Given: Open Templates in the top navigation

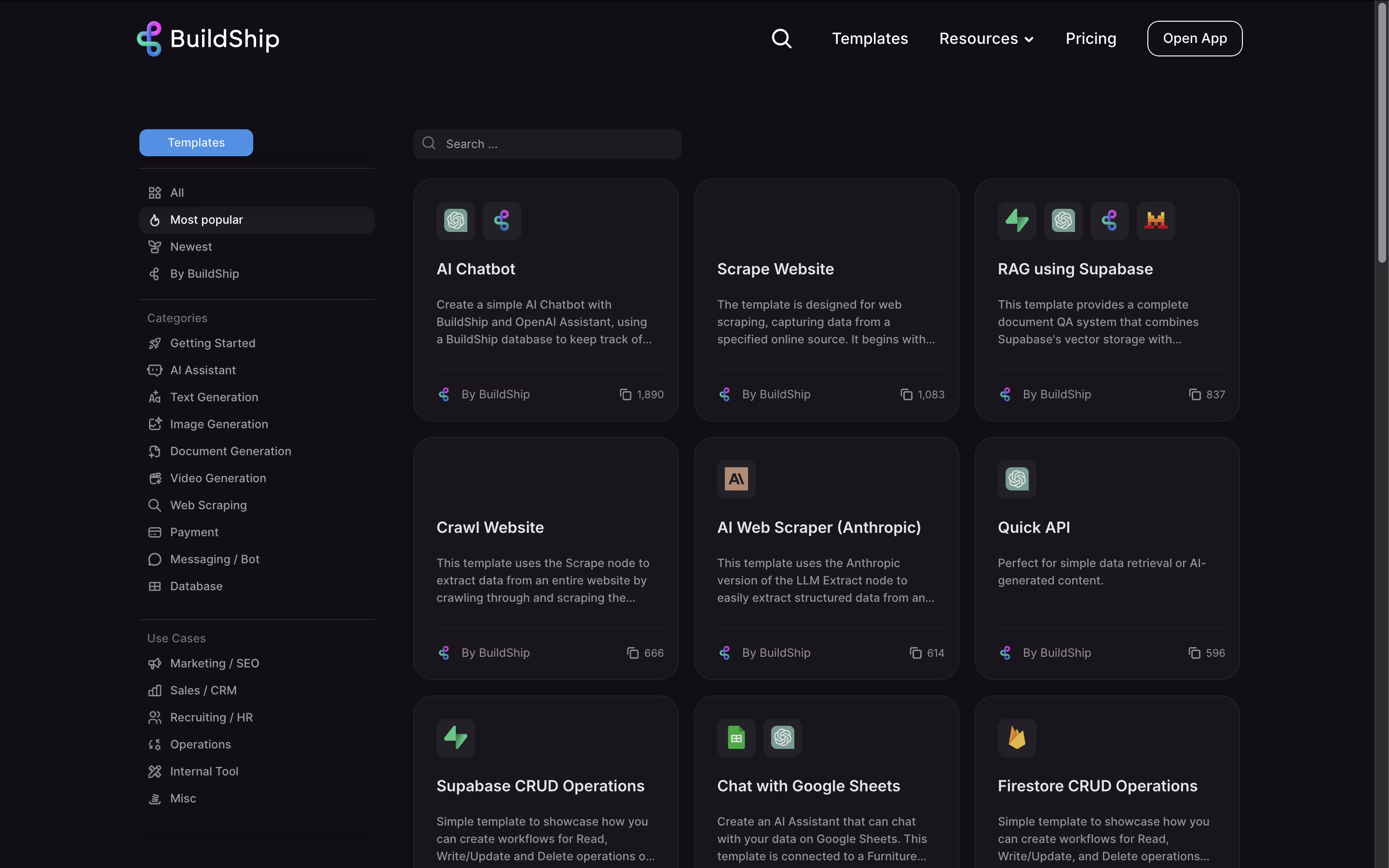Looking at the screenshot, I should point(870,39).
